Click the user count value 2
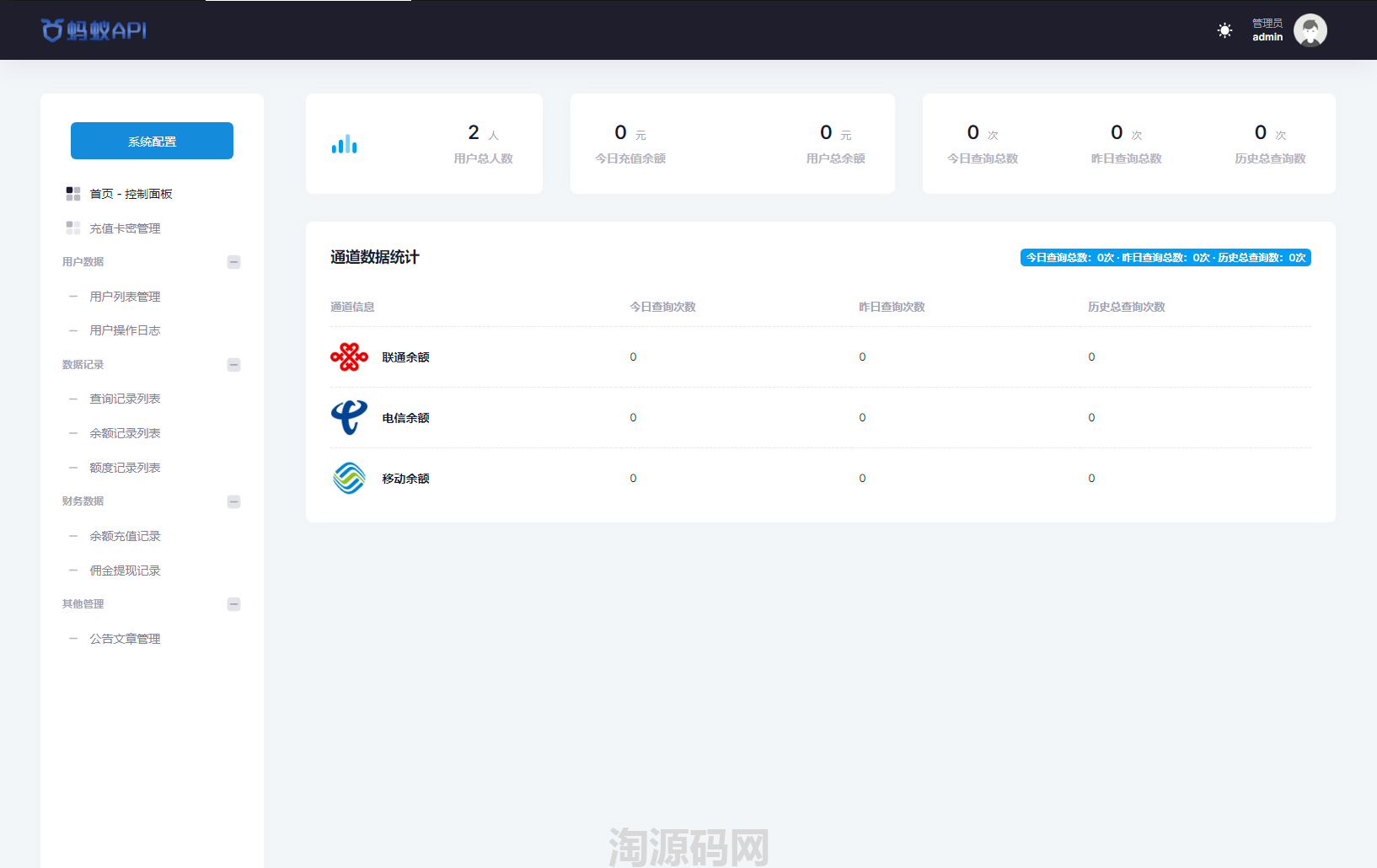The height and width of the screenshot is (868, 1377). 474,132
